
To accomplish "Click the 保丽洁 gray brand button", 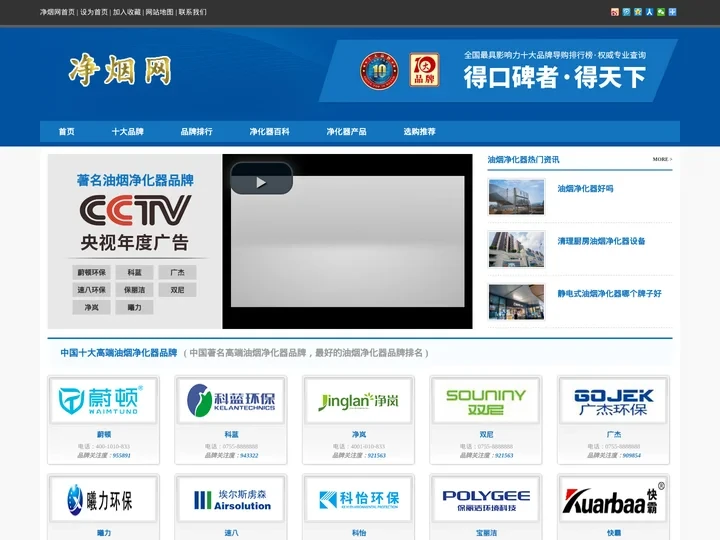I will click(135, 290).
